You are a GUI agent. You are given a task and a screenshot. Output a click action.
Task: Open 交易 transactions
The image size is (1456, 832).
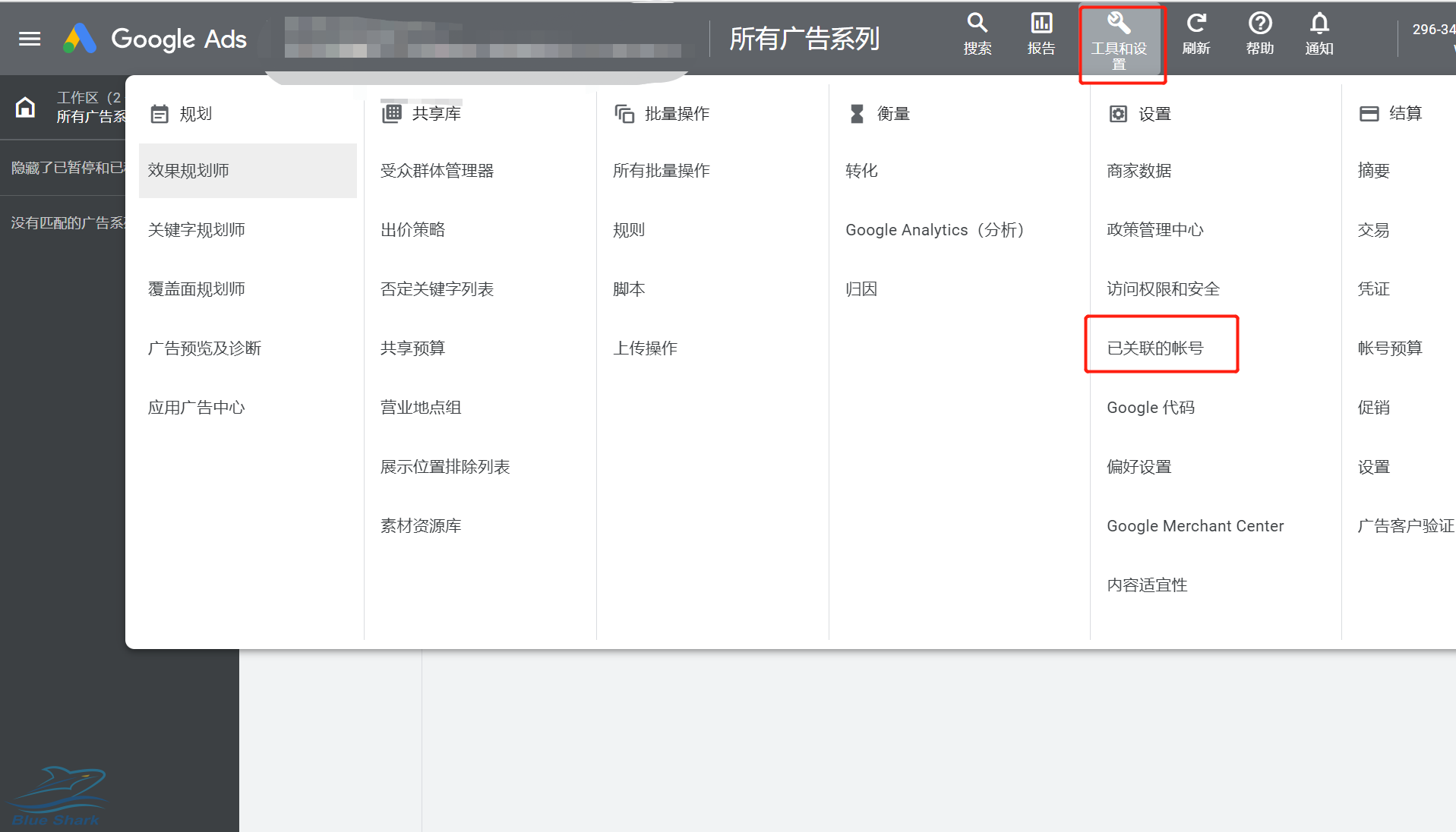tap(1373, 230)
